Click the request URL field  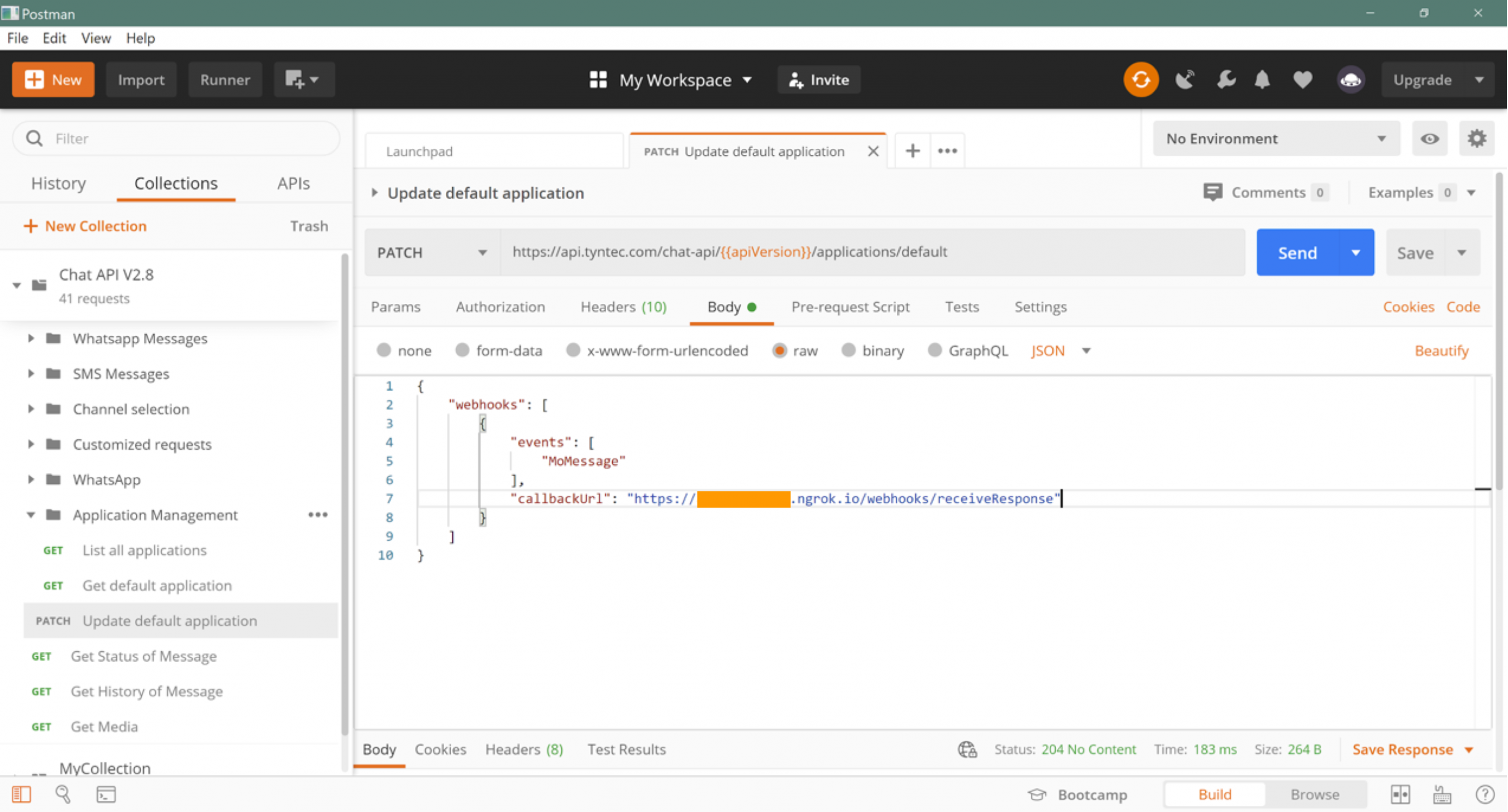(872, 253)
